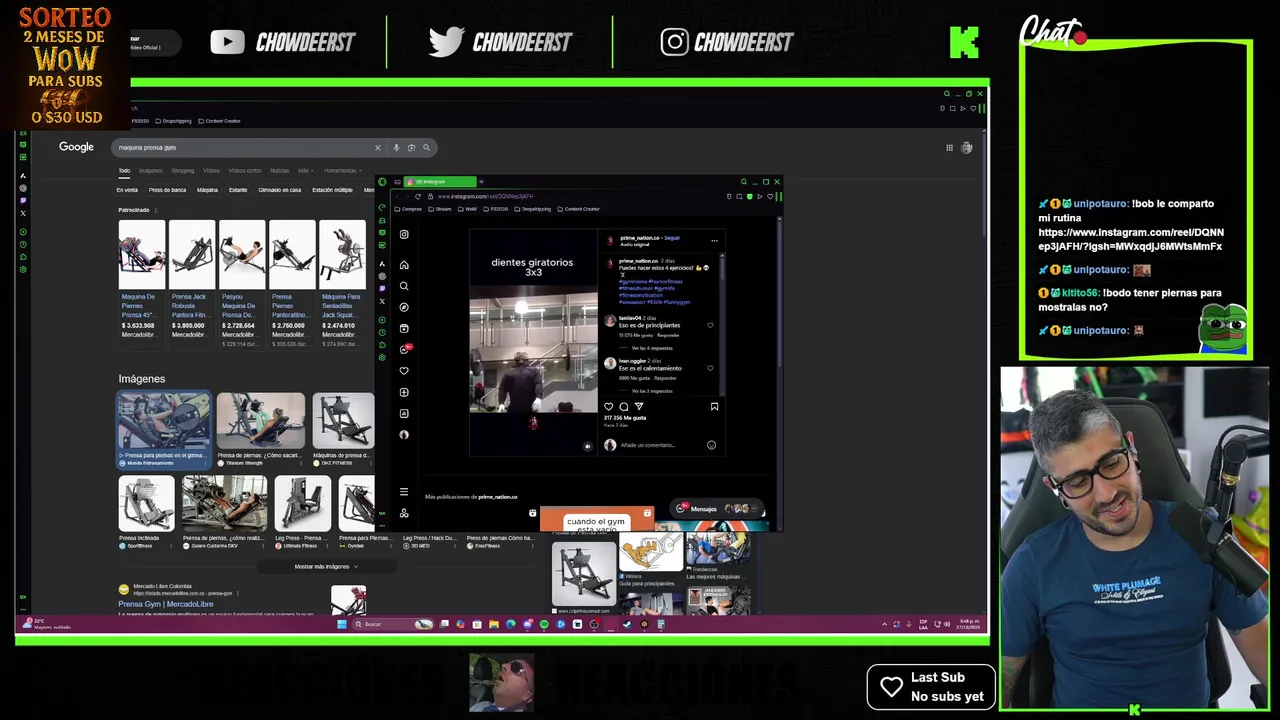Open the reel's three-dot options menu

pos(714,240)
